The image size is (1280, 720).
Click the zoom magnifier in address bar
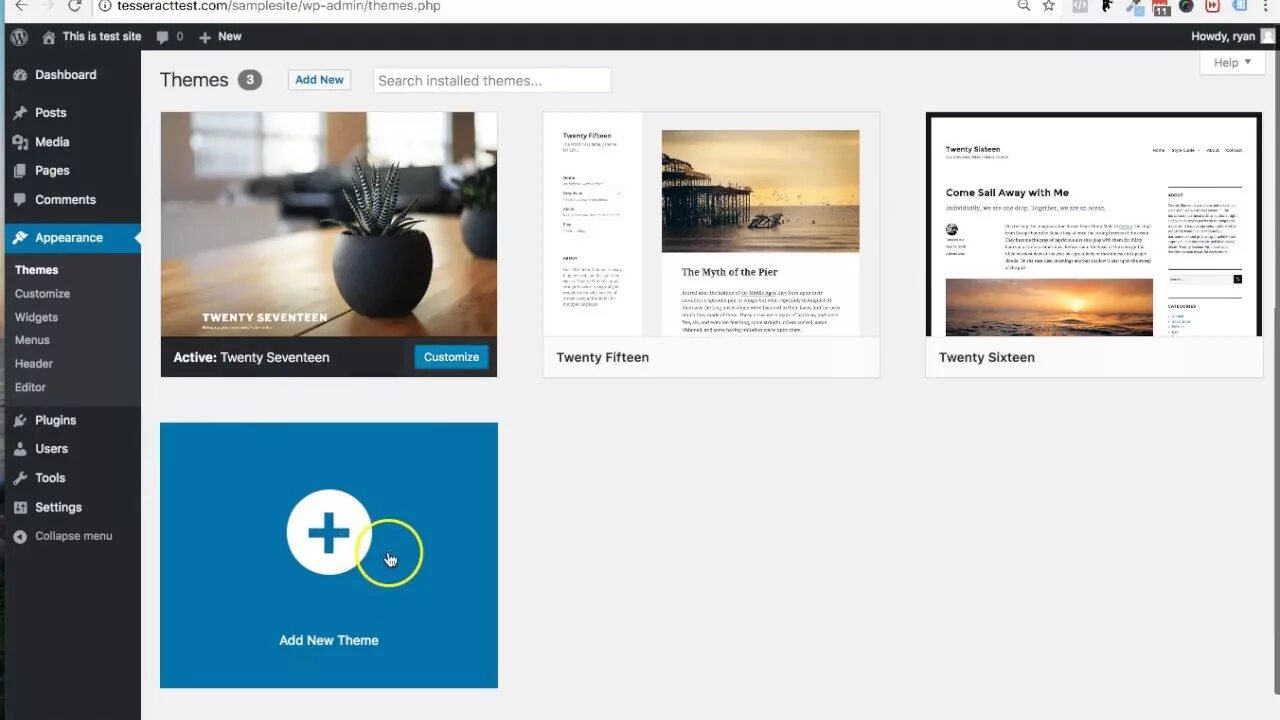1023,6
